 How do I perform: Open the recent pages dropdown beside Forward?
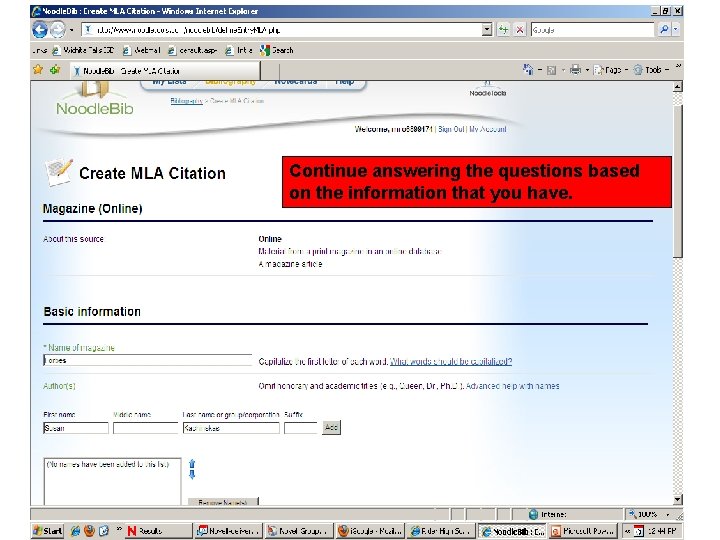[72, 30]
